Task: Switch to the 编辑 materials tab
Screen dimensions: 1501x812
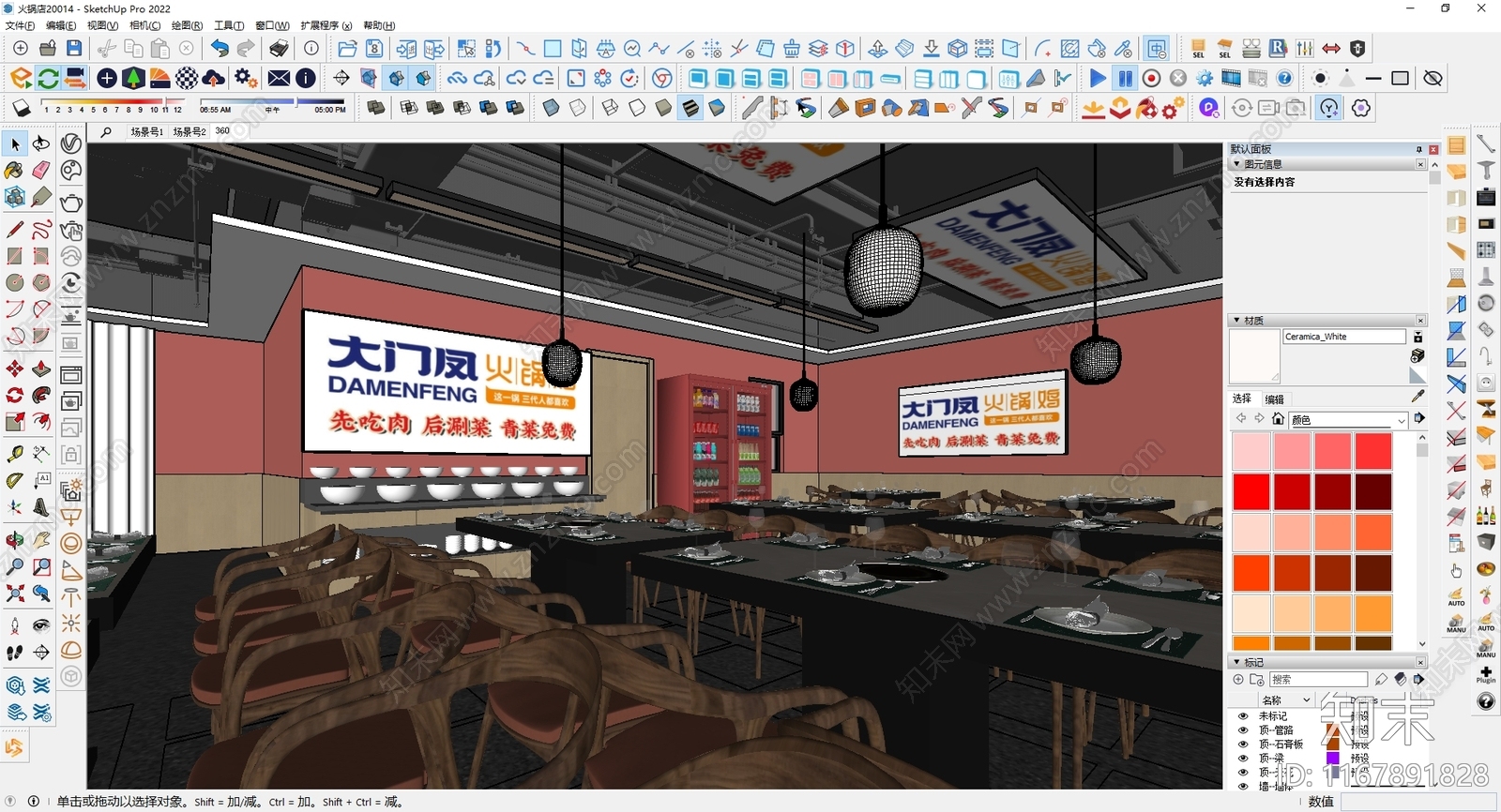Action: coord(1273,398)
